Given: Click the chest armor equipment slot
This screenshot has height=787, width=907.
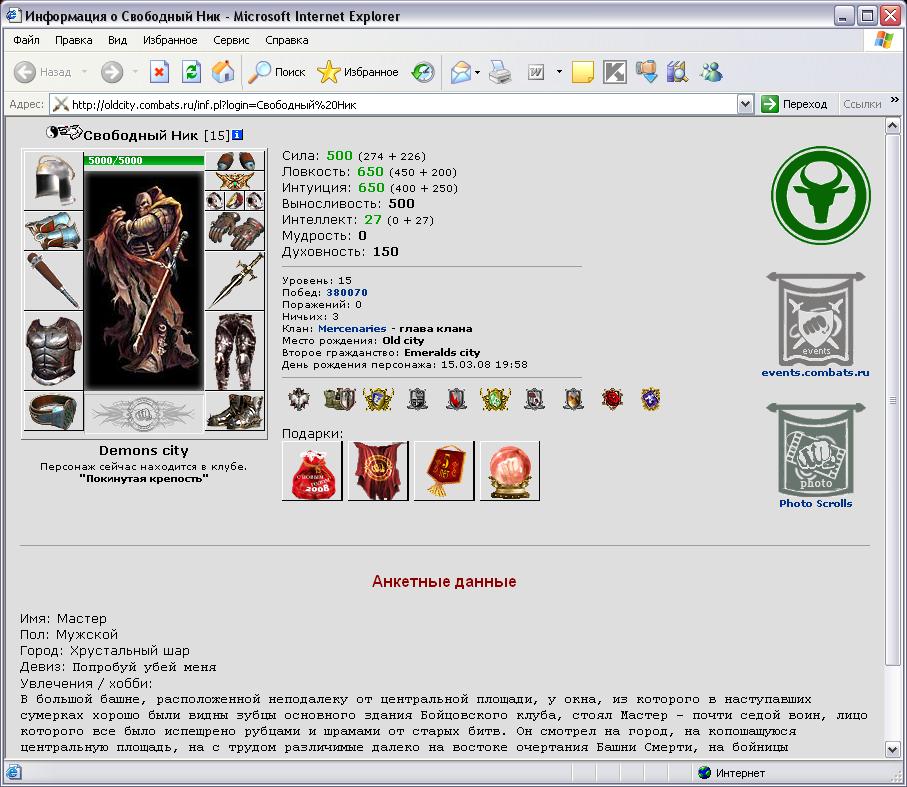Looking at the screenshot, I should (53, 350).
